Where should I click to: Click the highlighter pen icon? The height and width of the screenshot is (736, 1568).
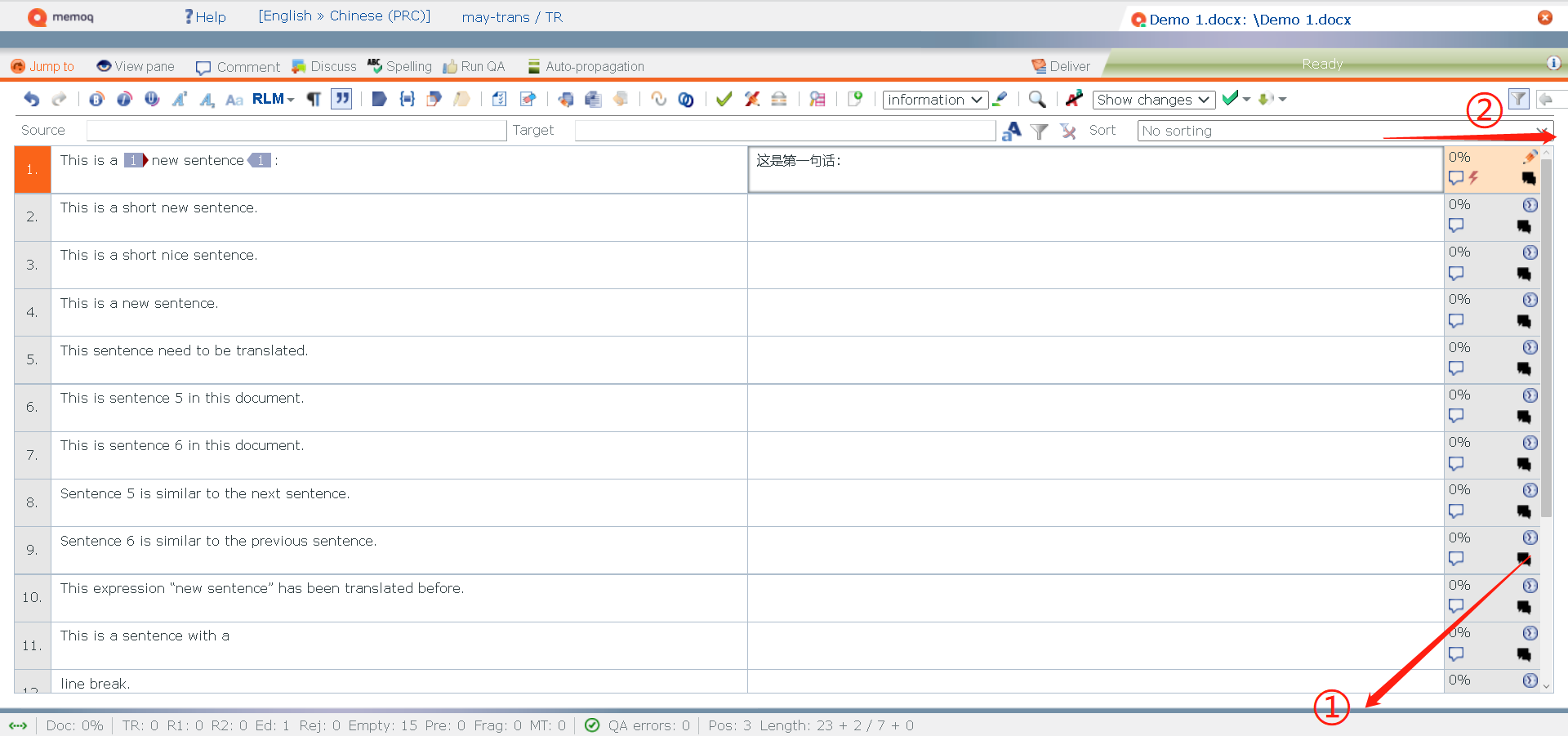1000,99
